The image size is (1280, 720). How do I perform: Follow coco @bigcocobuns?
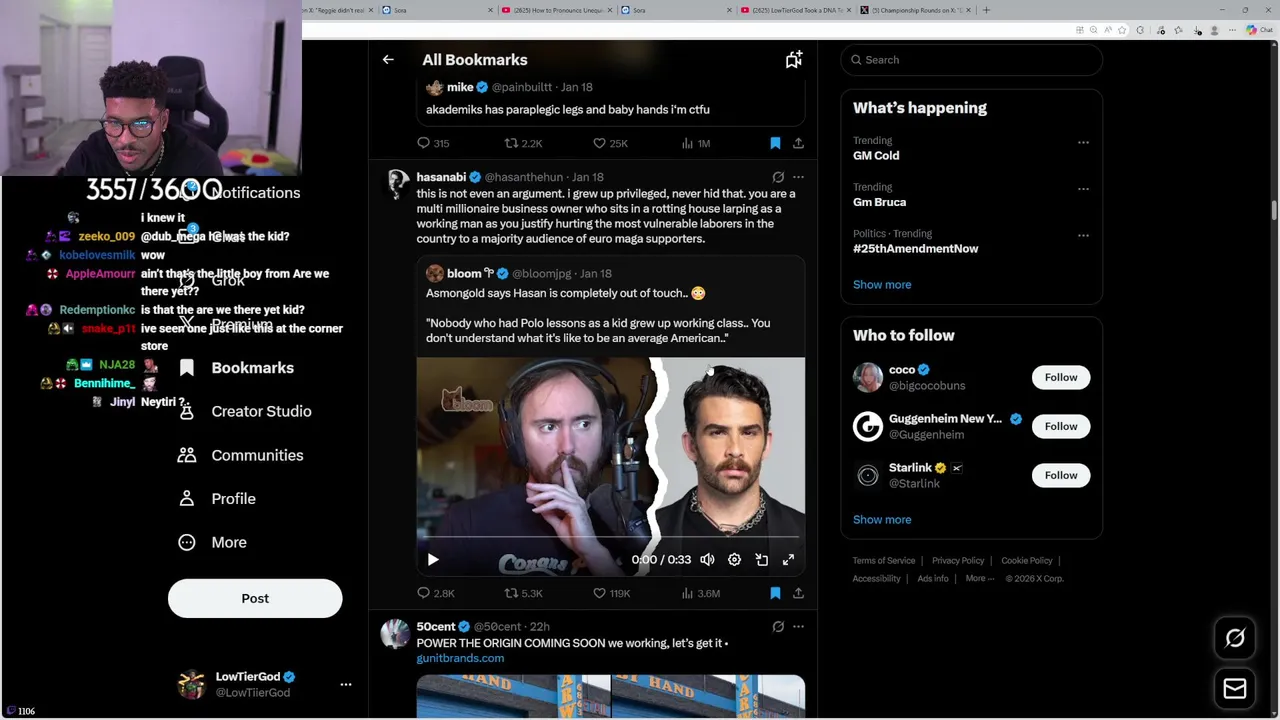[x=1061, y=377]
